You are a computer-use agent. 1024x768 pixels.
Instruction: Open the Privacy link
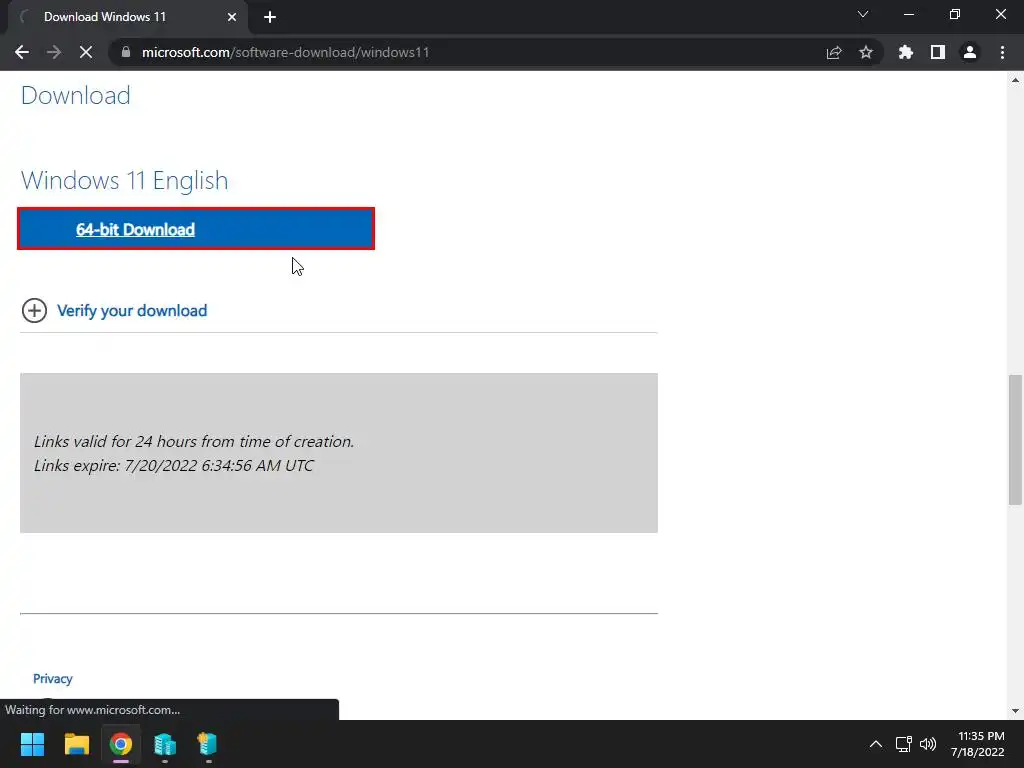tap(53, 679)
